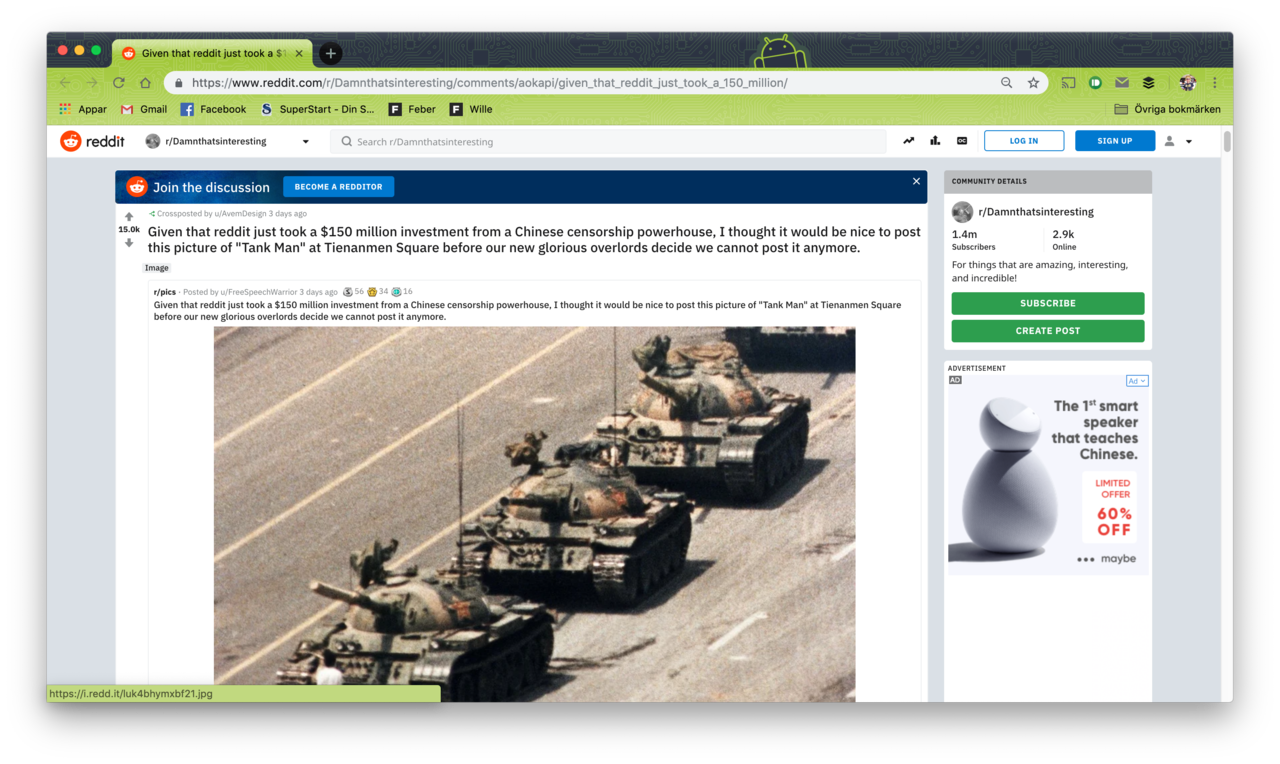
Task: Open u/FreeSpeechWarrior's profile link
Action: click(259, 292)
